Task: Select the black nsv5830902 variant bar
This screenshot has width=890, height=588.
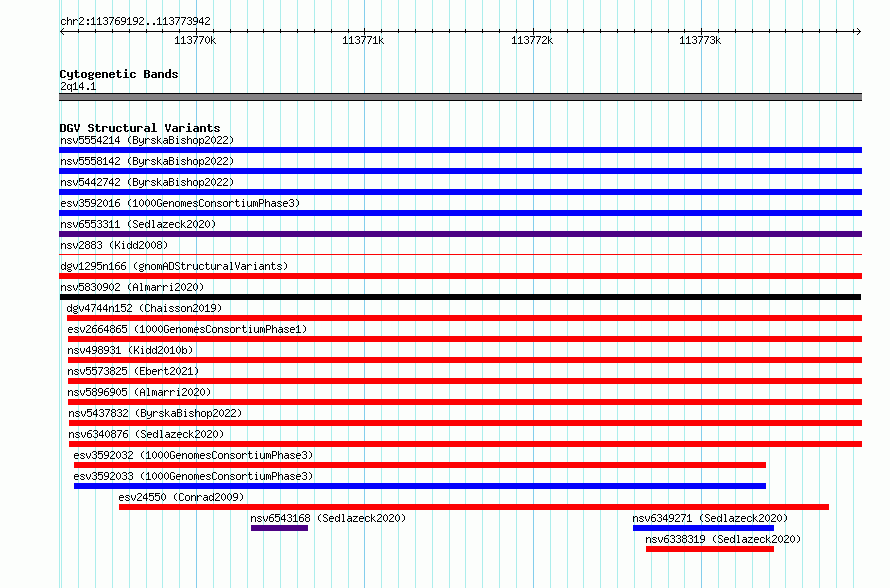Action: click(x=460, y=297)
